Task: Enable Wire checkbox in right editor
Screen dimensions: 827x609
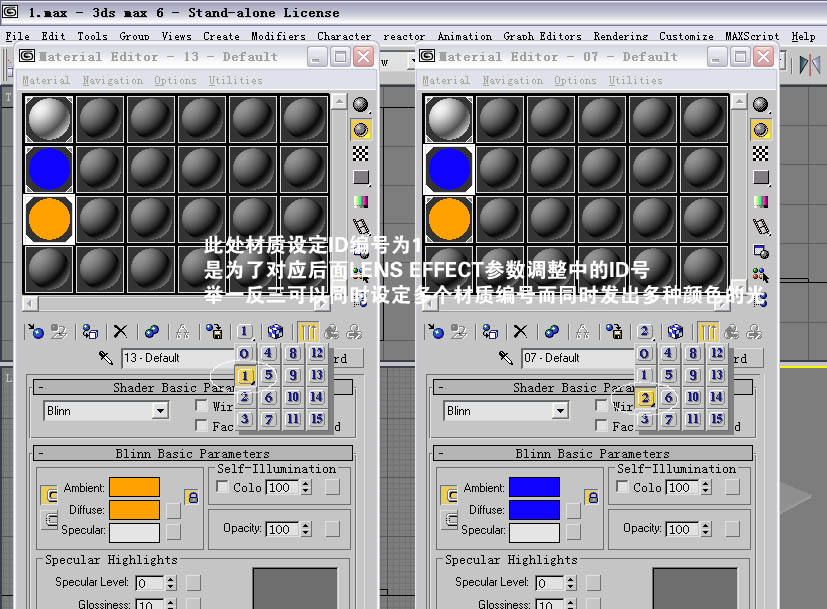Action: pyautogui.click(x=601, y=405)
